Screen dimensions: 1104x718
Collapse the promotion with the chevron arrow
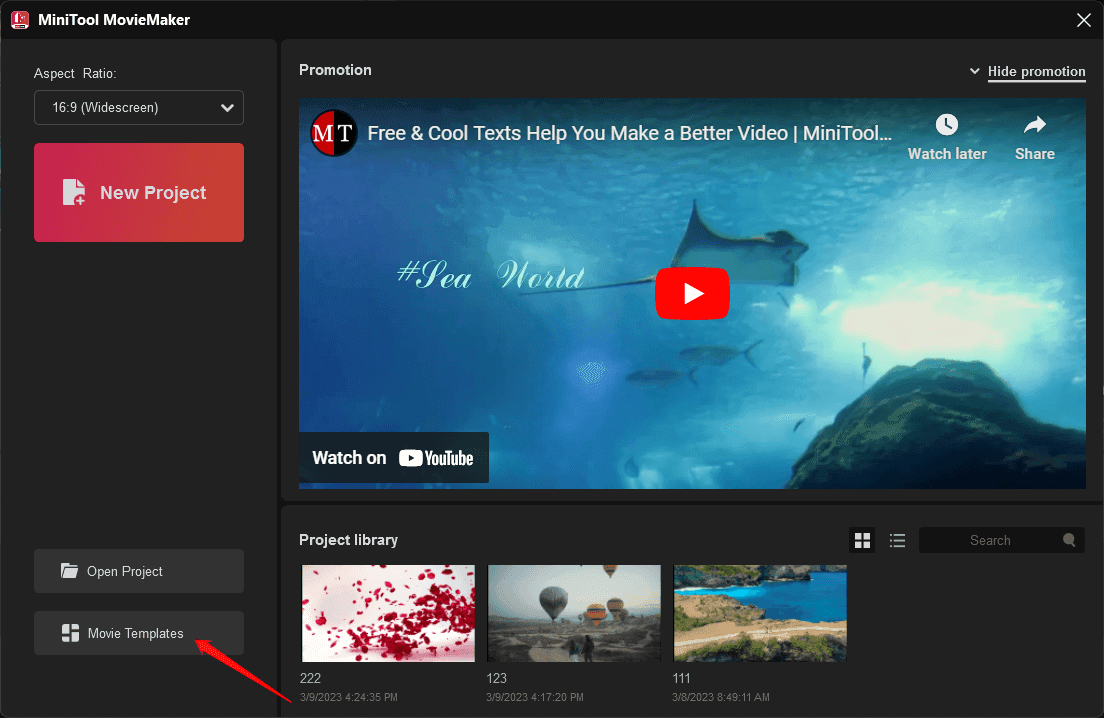(974, 71)
